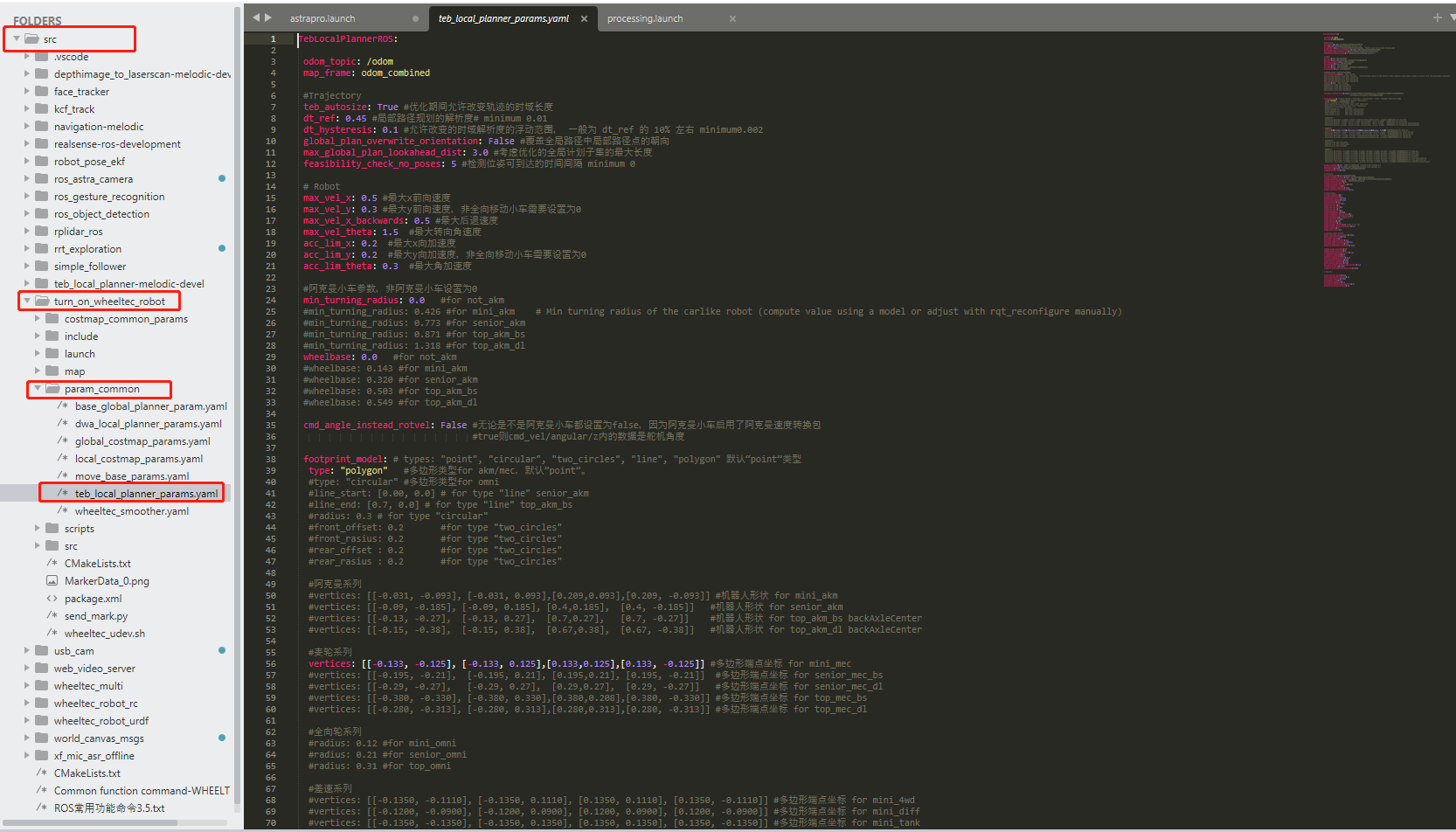Screen dimensions: 1456x832
Task: Expand the launch folder
Action: pos(38,354)
